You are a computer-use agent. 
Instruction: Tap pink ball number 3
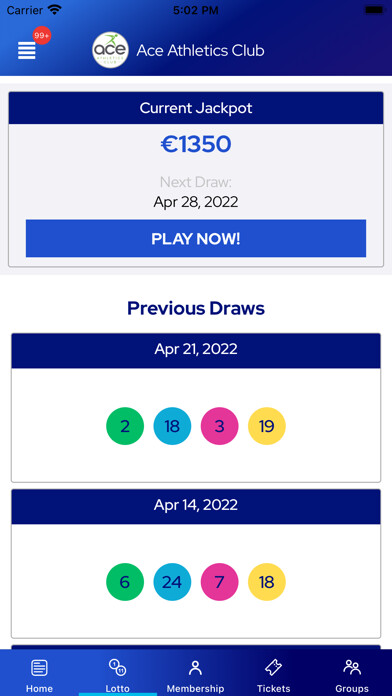(x=219, y=426)
